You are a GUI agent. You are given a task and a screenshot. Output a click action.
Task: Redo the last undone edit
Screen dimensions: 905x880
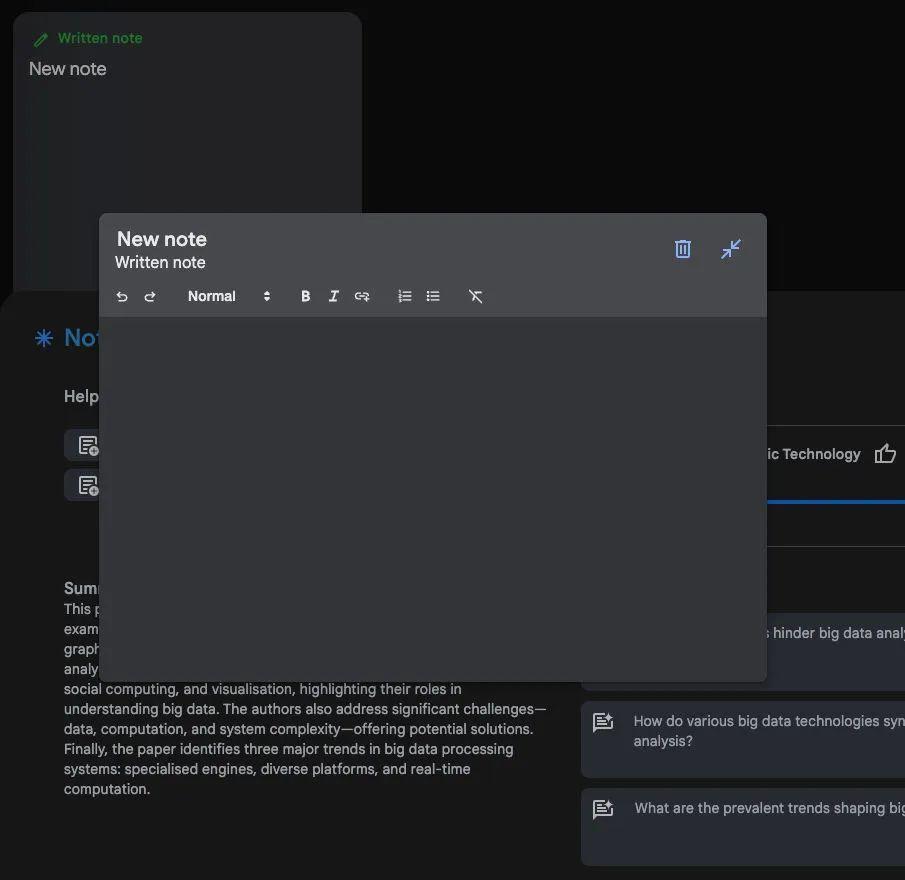coord(150,296)
